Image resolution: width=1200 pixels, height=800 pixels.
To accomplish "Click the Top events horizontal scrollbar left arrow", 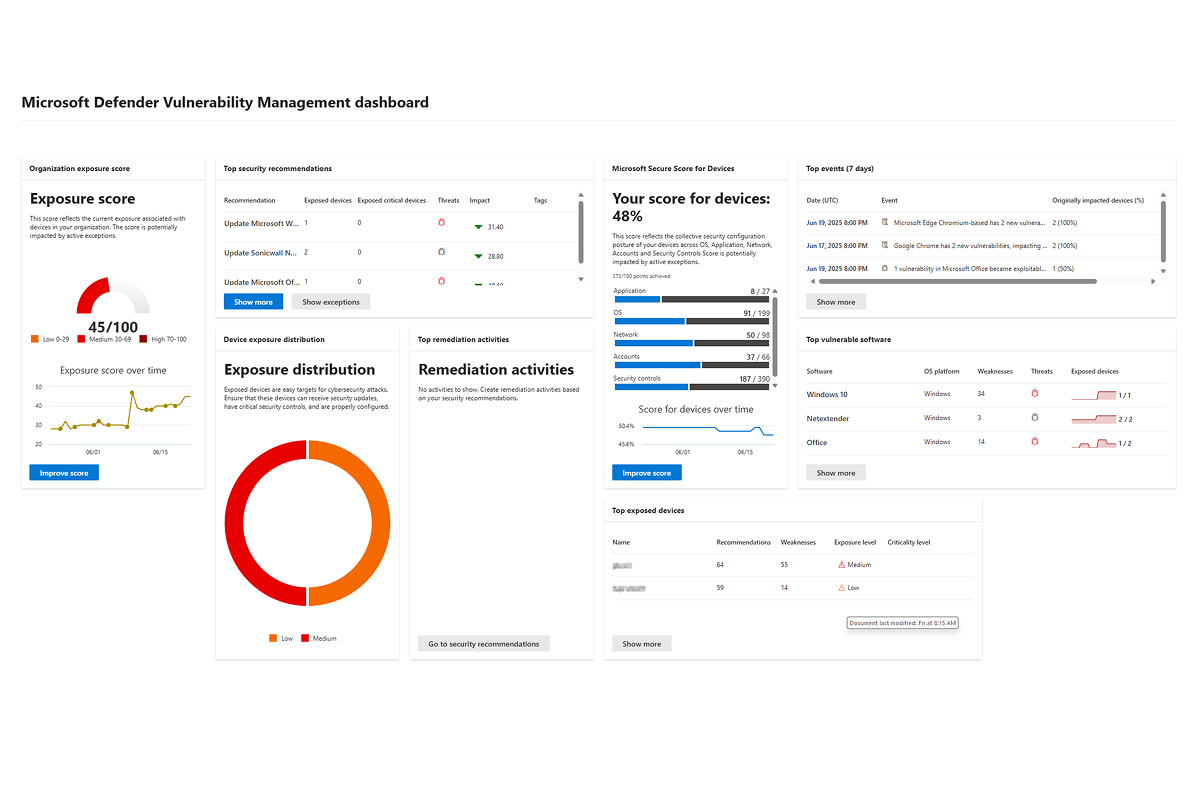I will coord(811,281).
